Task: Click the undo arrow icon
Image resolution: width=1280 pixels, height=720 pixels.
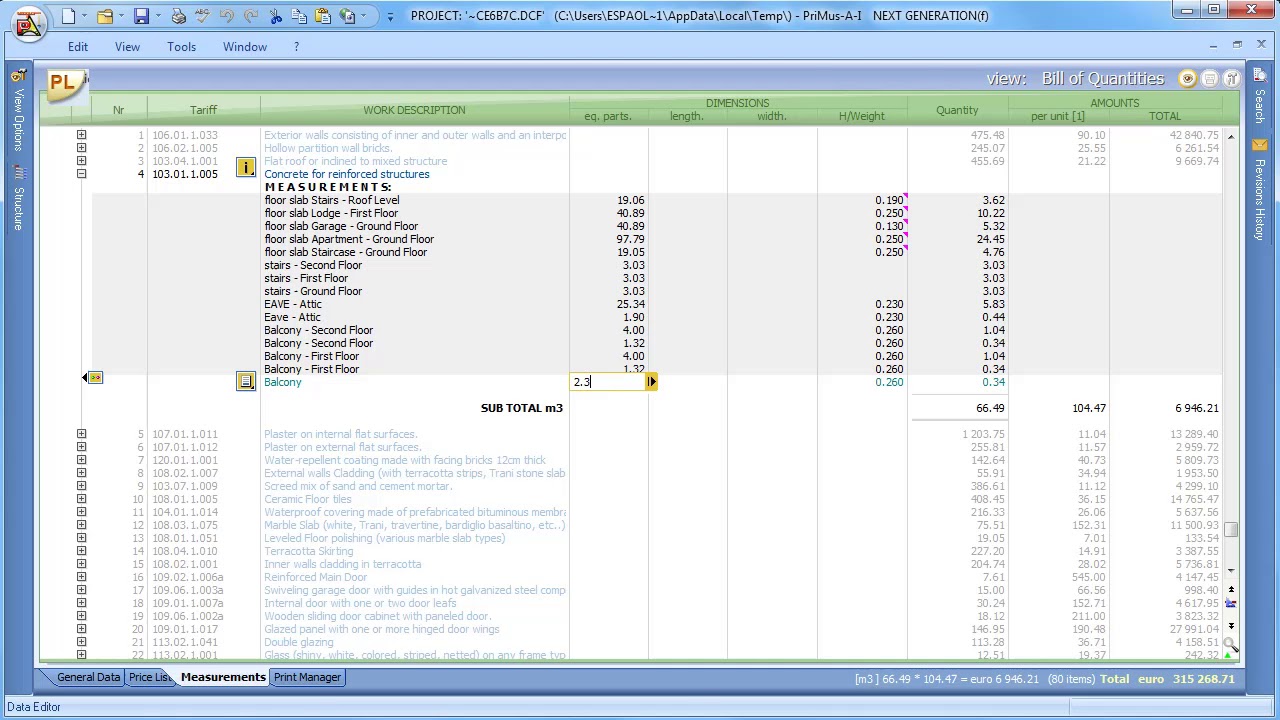Action: point(227,16)
